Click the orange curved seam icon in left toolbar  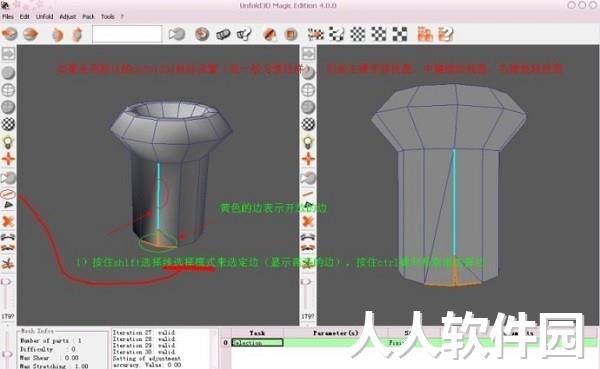pyautogui.click(x=8, y=248)
